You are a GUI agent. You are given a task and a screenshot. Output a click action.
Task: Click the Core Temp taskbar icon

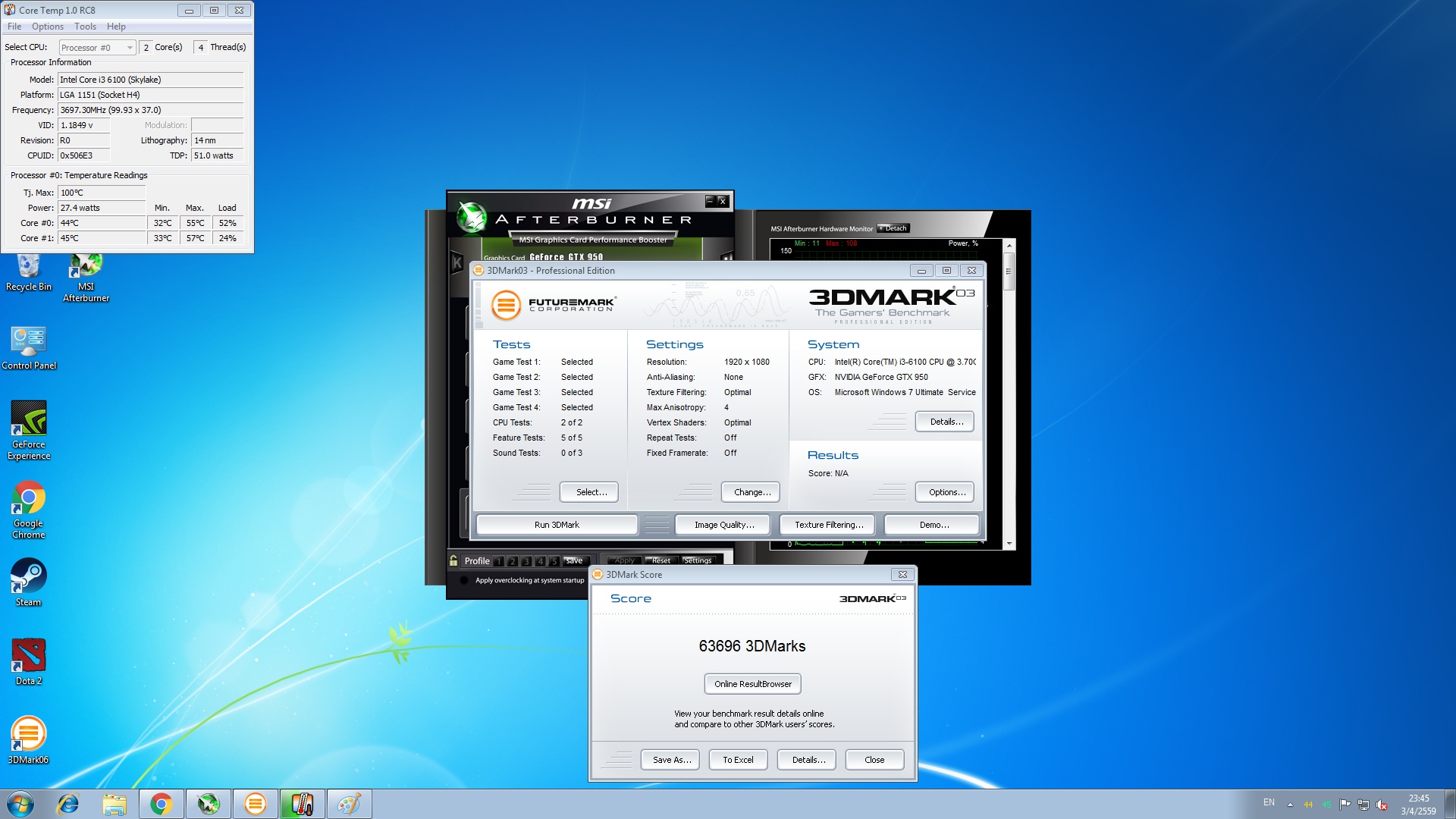[x=303, y=804]
